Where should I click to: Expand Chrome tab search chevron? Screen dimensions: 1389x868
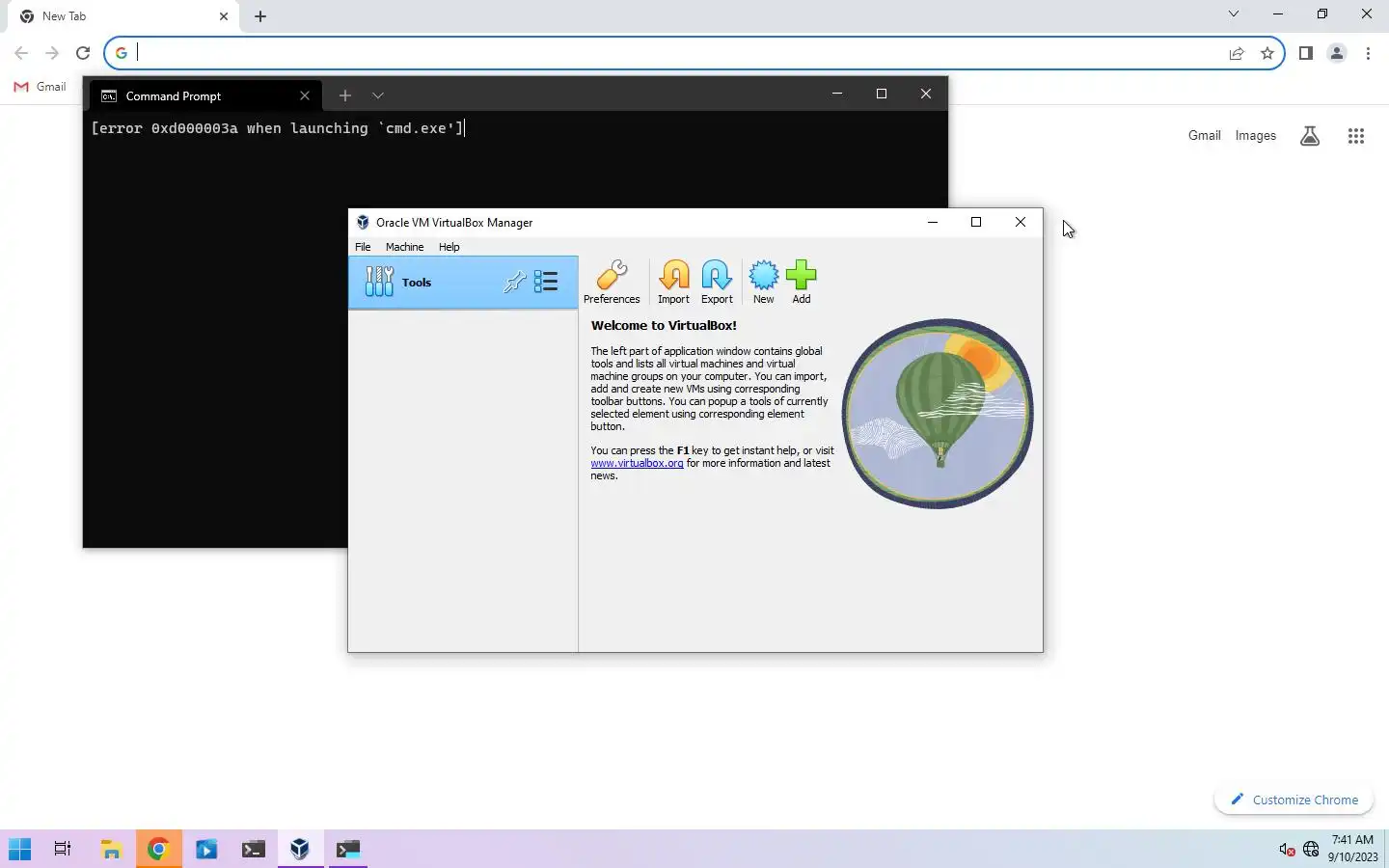(x=1234, y=14)
